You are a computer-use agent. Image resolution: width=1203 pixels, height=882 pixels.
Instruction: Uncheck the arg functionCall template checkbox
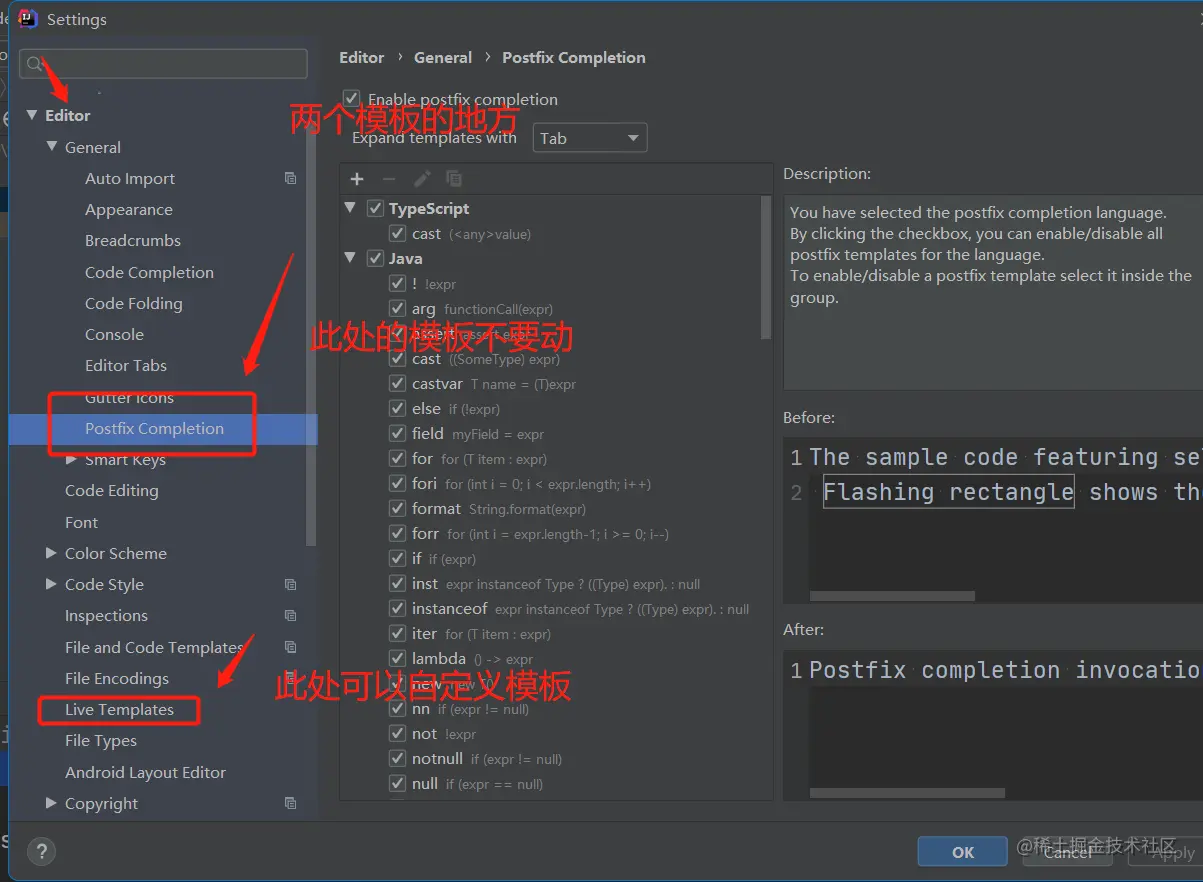(397, 308)
